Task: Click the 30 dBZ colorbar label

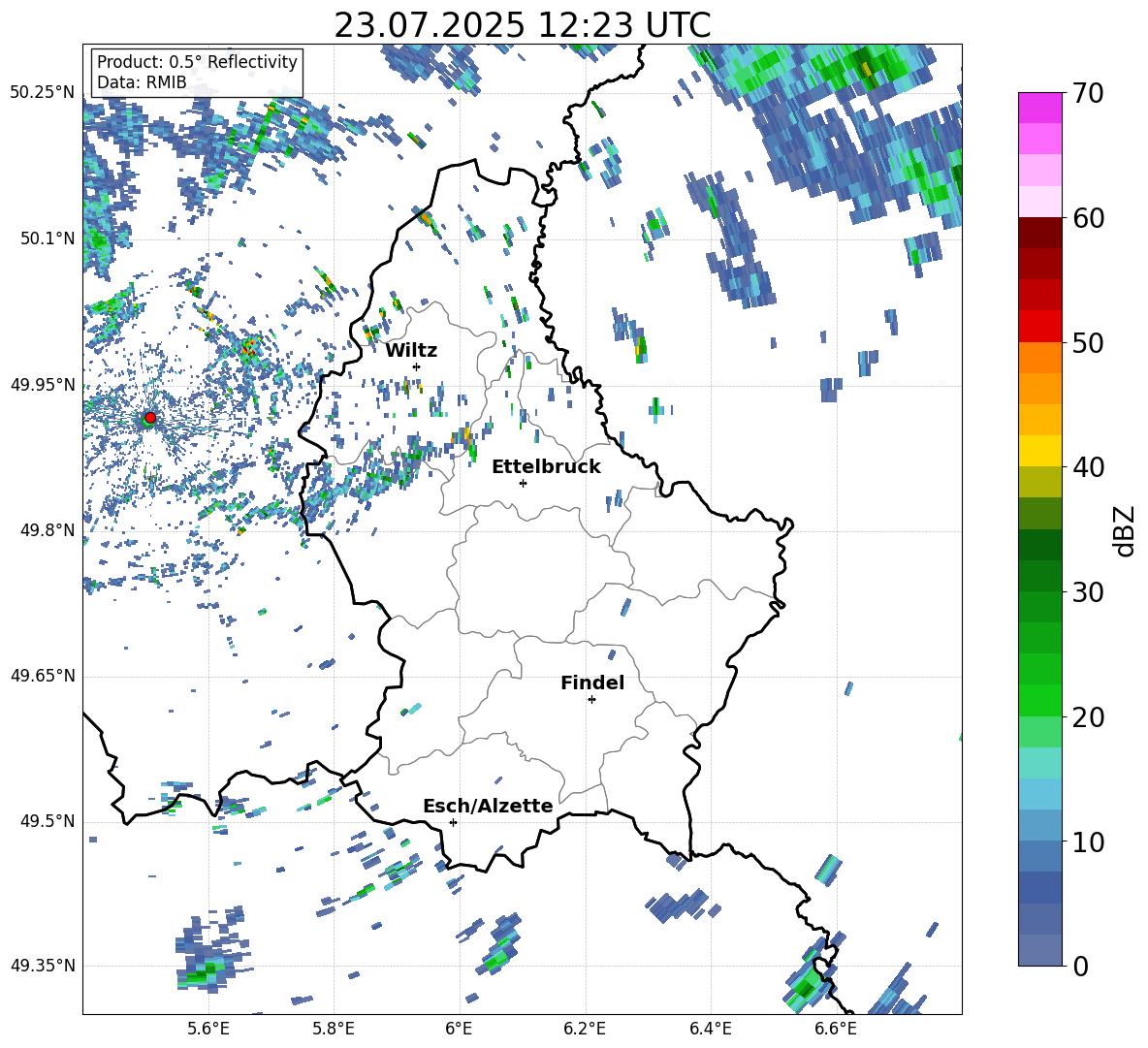Action: tap(1088, 592)
